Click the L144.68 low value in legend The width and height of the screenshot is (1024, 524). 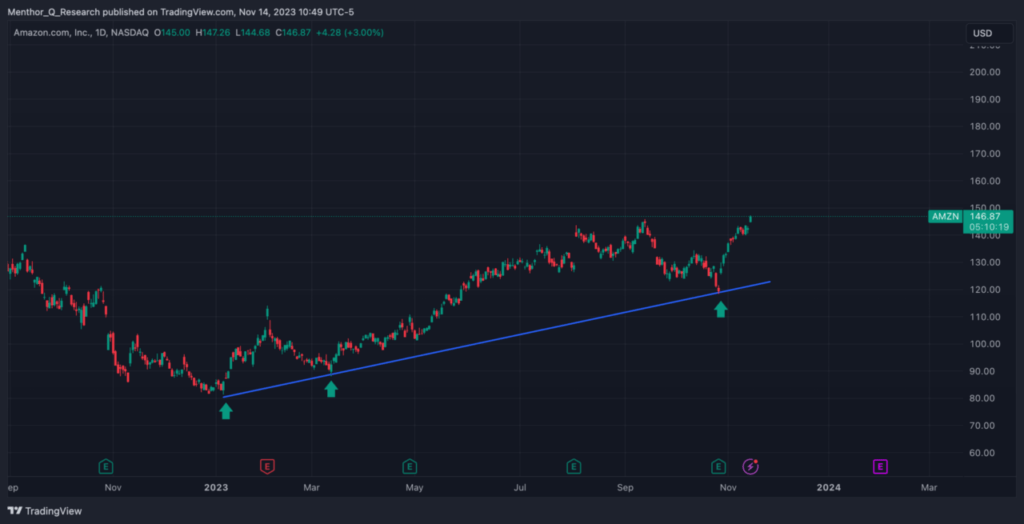[255, 32]
